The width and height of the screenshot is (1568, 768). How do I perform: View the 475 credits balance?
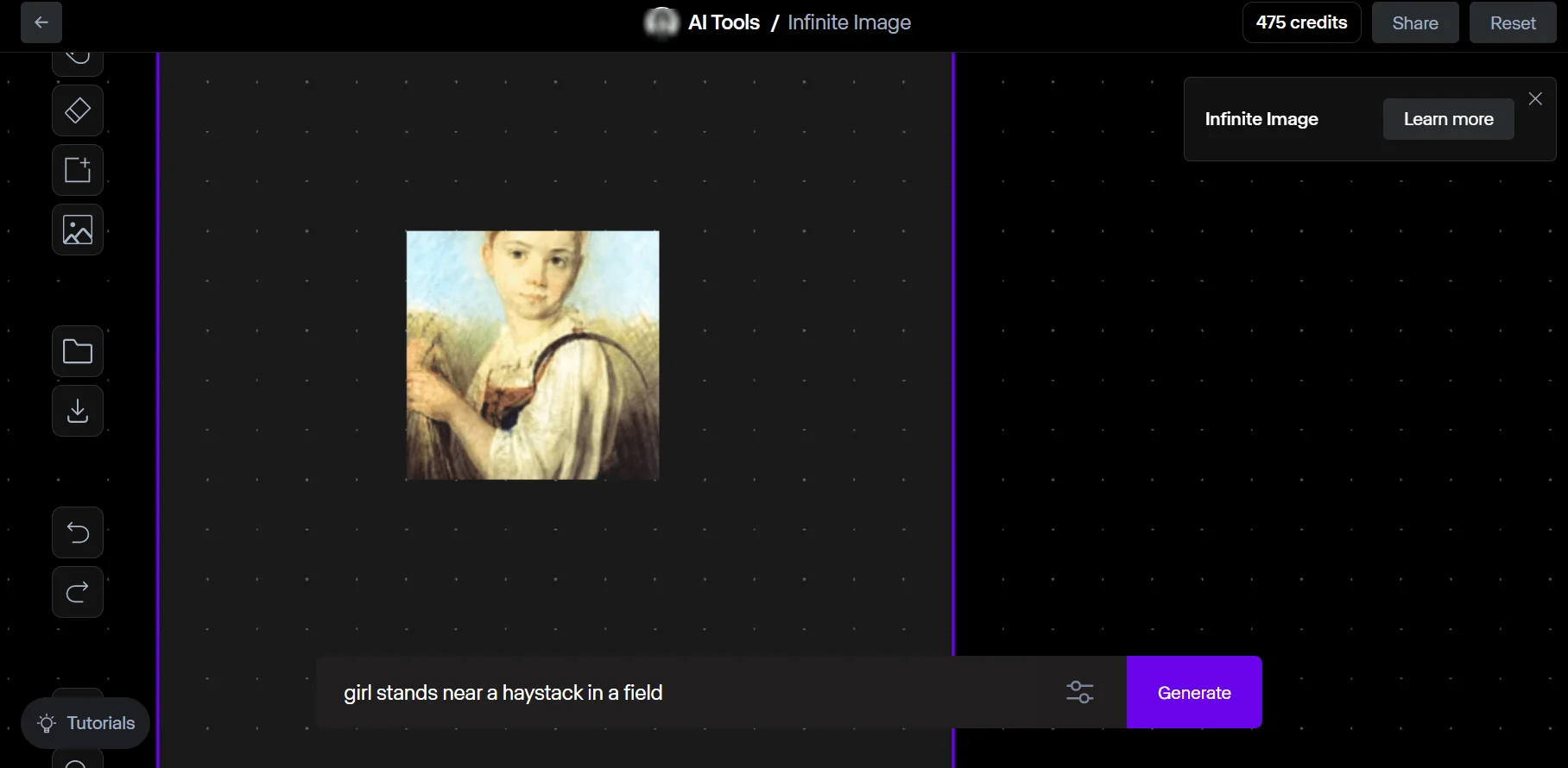1302,22
